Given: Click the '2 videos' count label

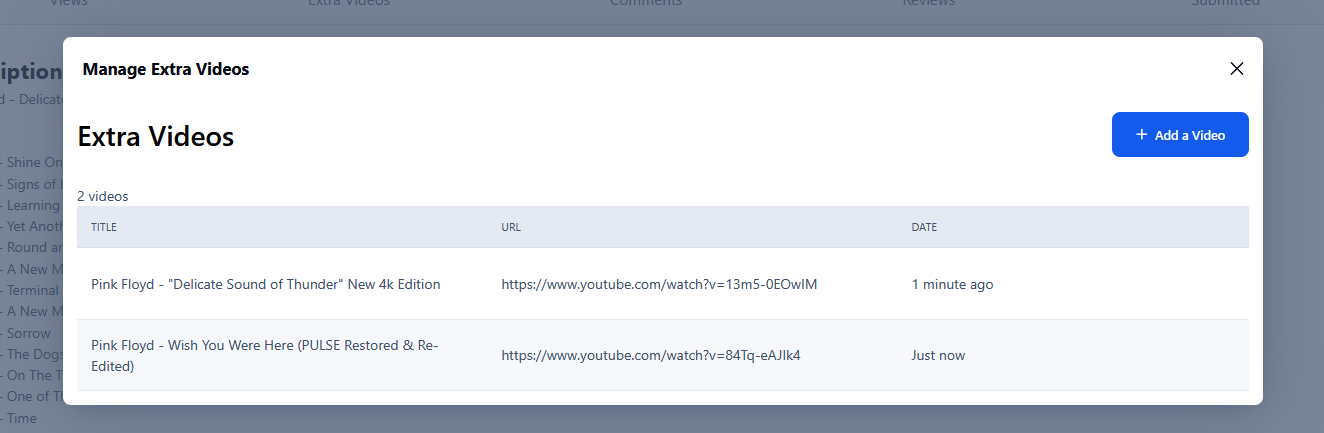Looking at the screenshot, I should [103, 196].
